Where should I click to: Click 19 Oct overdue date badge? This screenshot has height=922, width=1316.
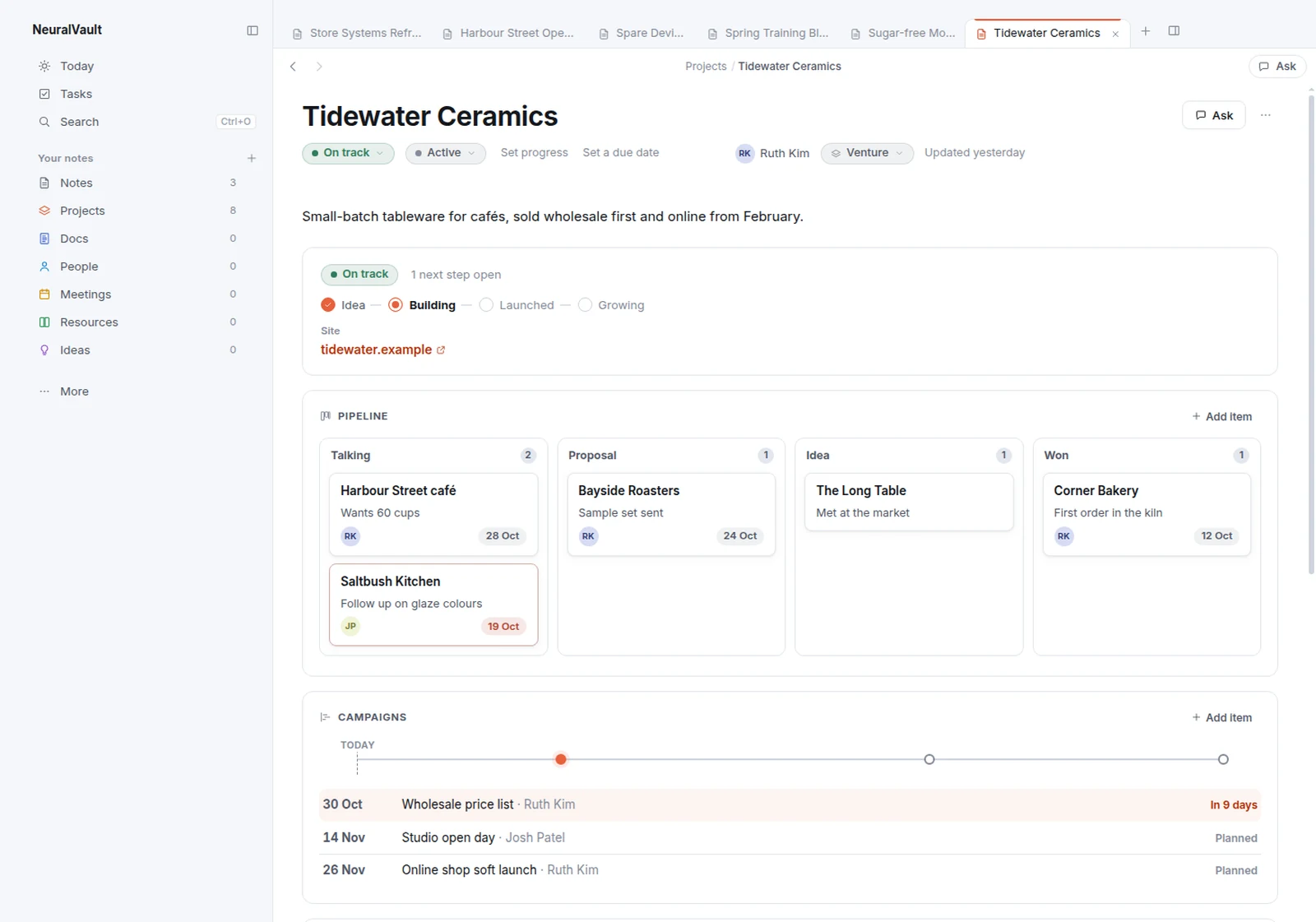coord(503,627)
